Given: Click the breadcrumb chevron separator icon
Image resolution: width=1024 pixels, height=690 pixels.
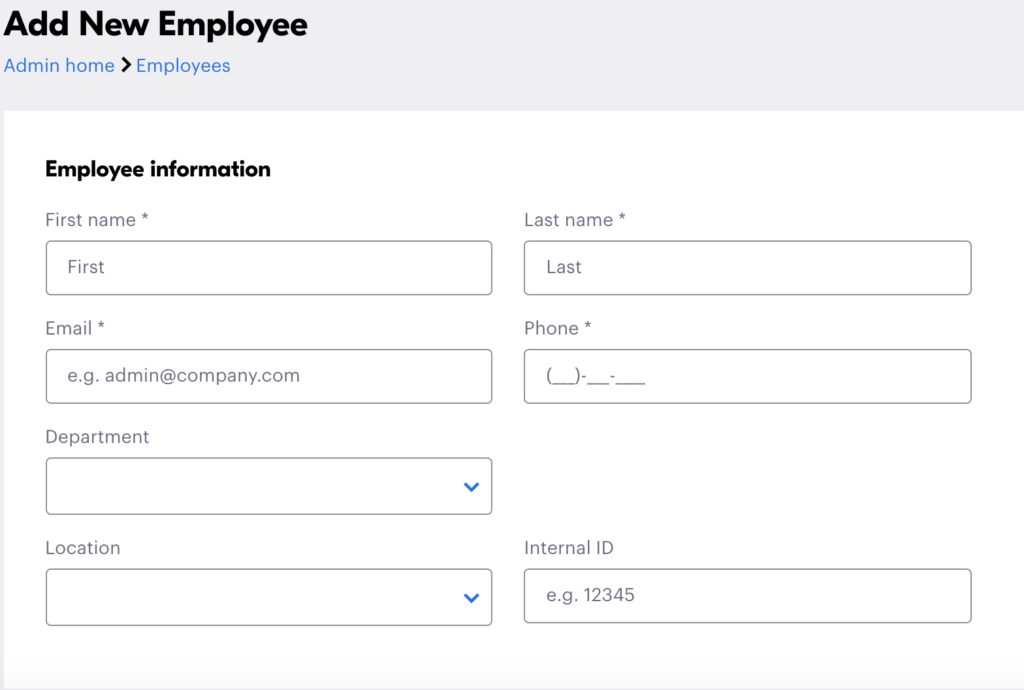Looking at the screenshot, I should (x=126, y=65).
